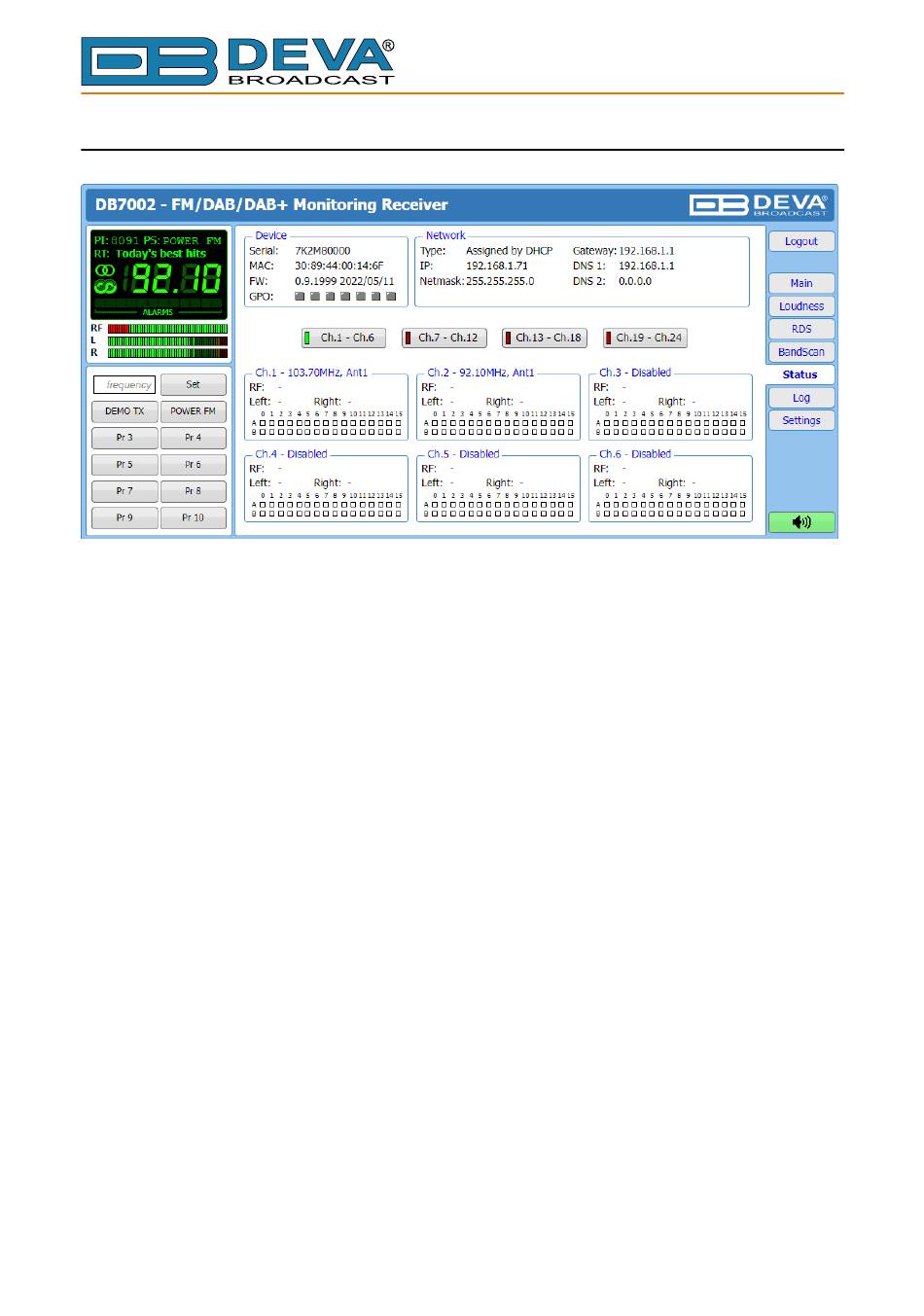Open the RDS page
The image size is (924, 1316).
pos(801,329)
